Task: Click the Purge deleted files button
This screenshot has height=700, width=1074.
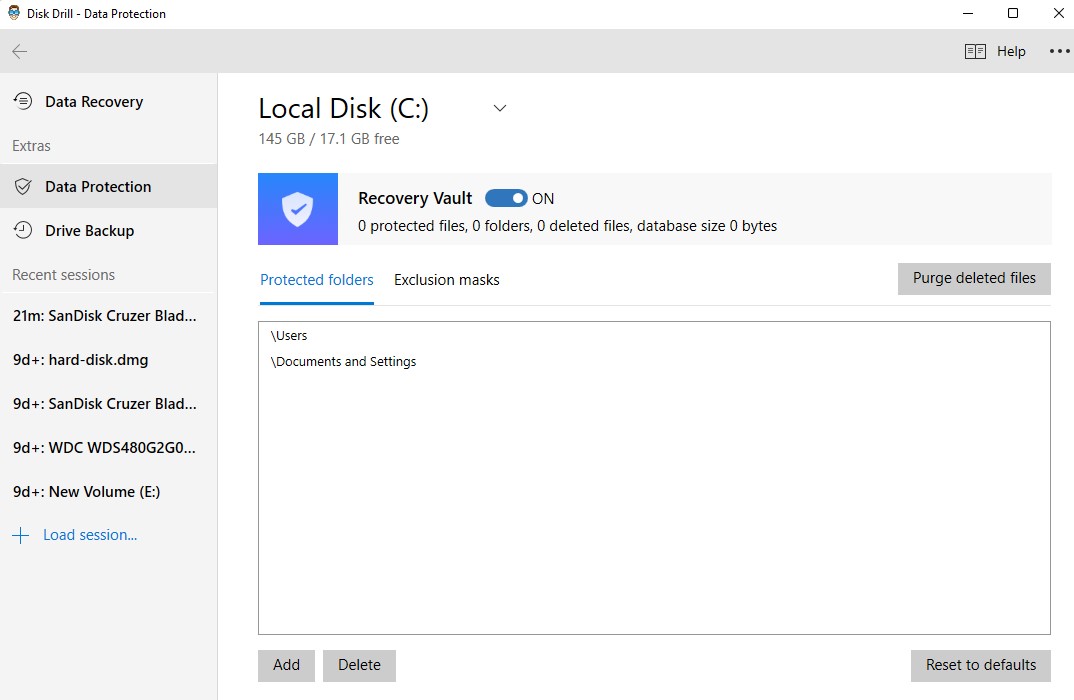Action: (x=974, y=278)
